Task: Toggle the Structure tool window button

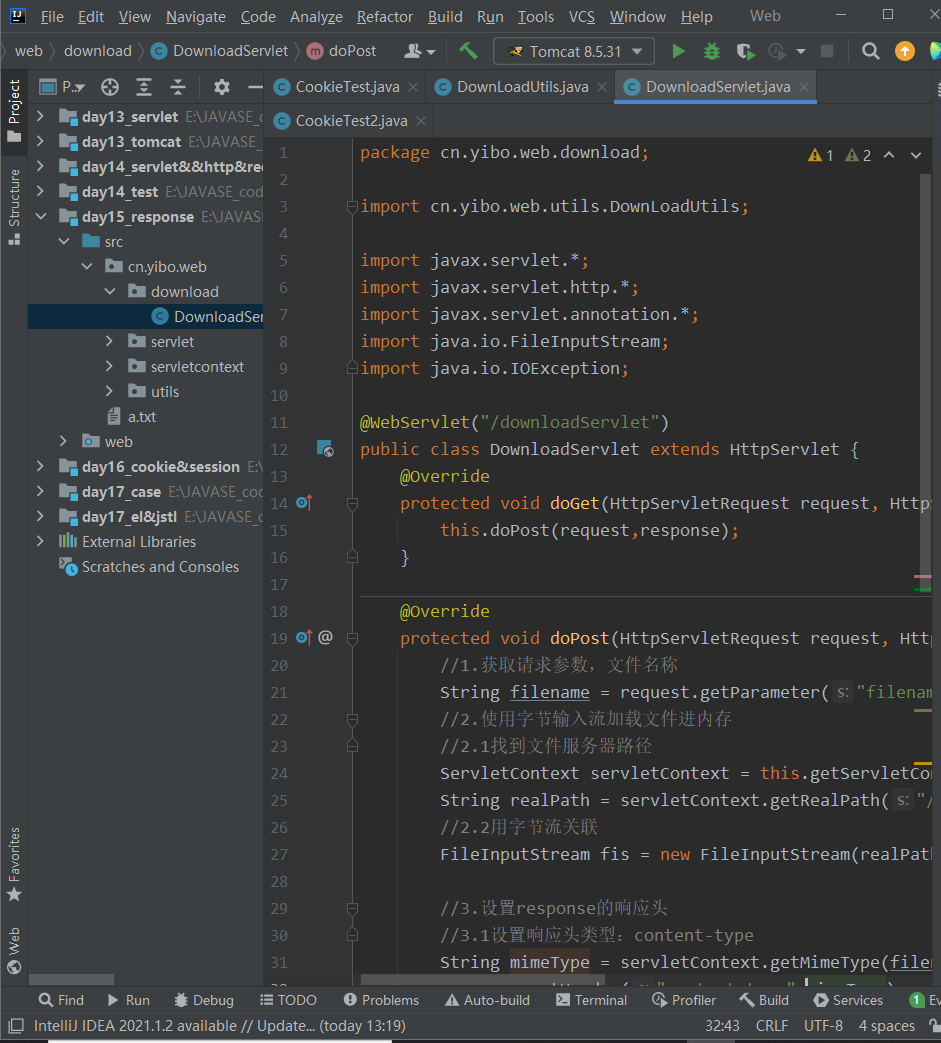Action: (x=14, y=207)
